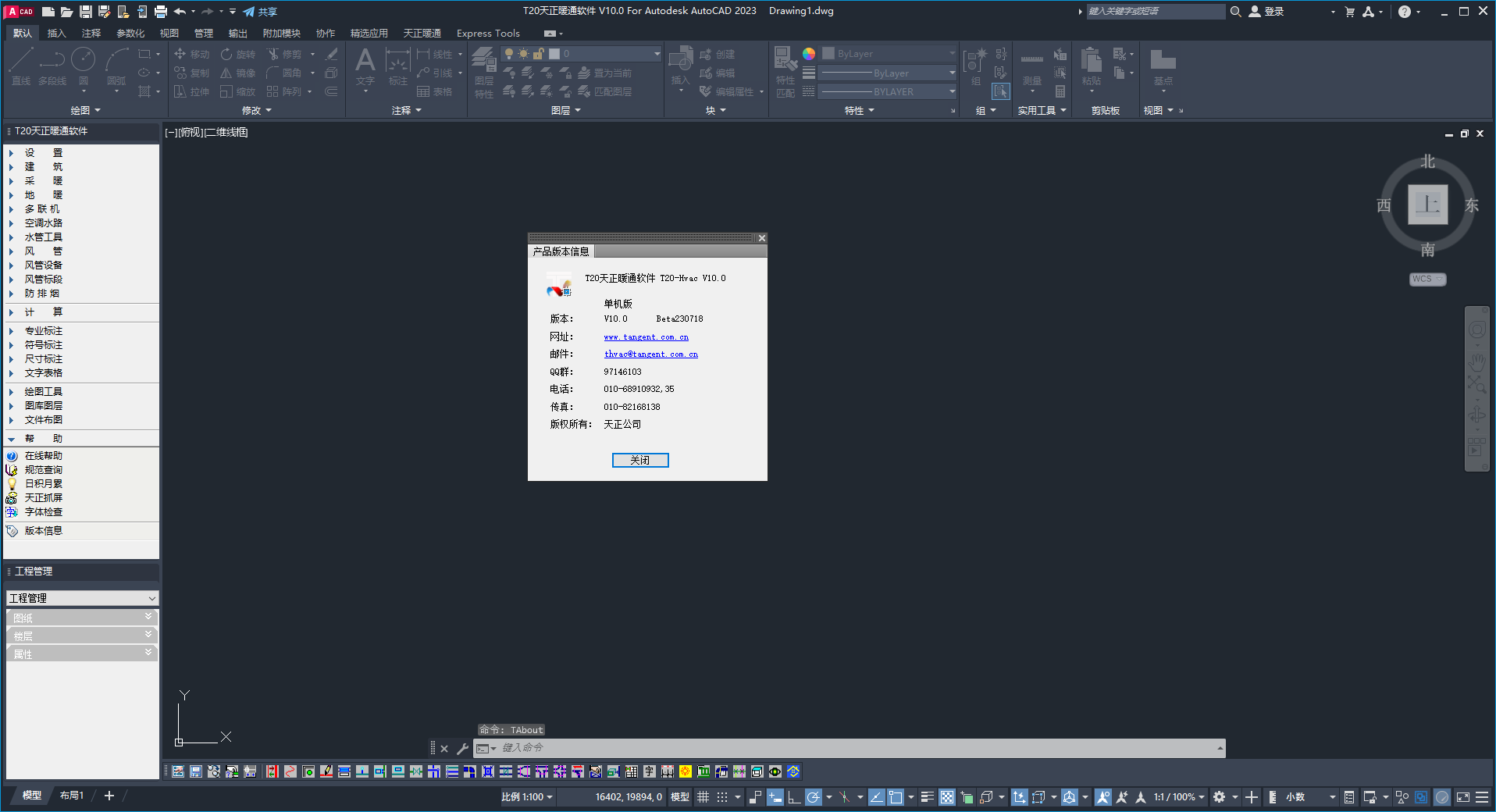This screenshot has width=1496, height=812.
Task: Switch to the Express Tools tab
Action: click(488, 34)
